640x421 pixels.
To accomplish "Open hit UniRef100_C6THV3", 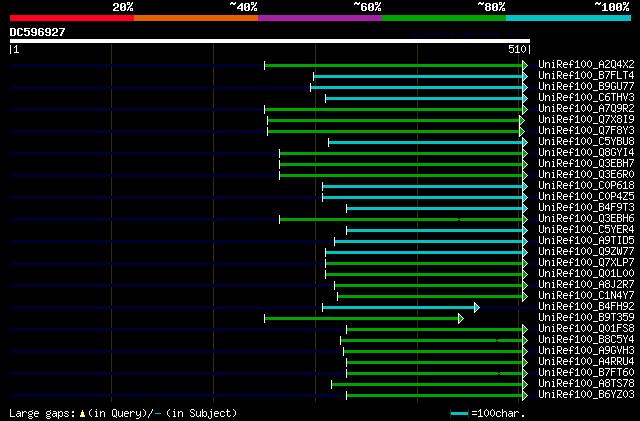I will pyautogui.click(x=586, y=98).
